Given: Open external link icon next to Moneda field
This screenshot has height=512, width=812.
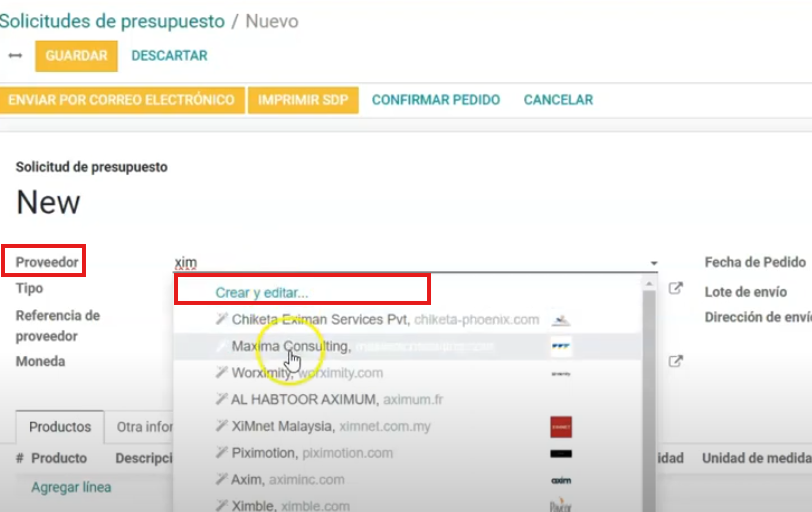Looking at the screenshot, I should tap(675, 361).
